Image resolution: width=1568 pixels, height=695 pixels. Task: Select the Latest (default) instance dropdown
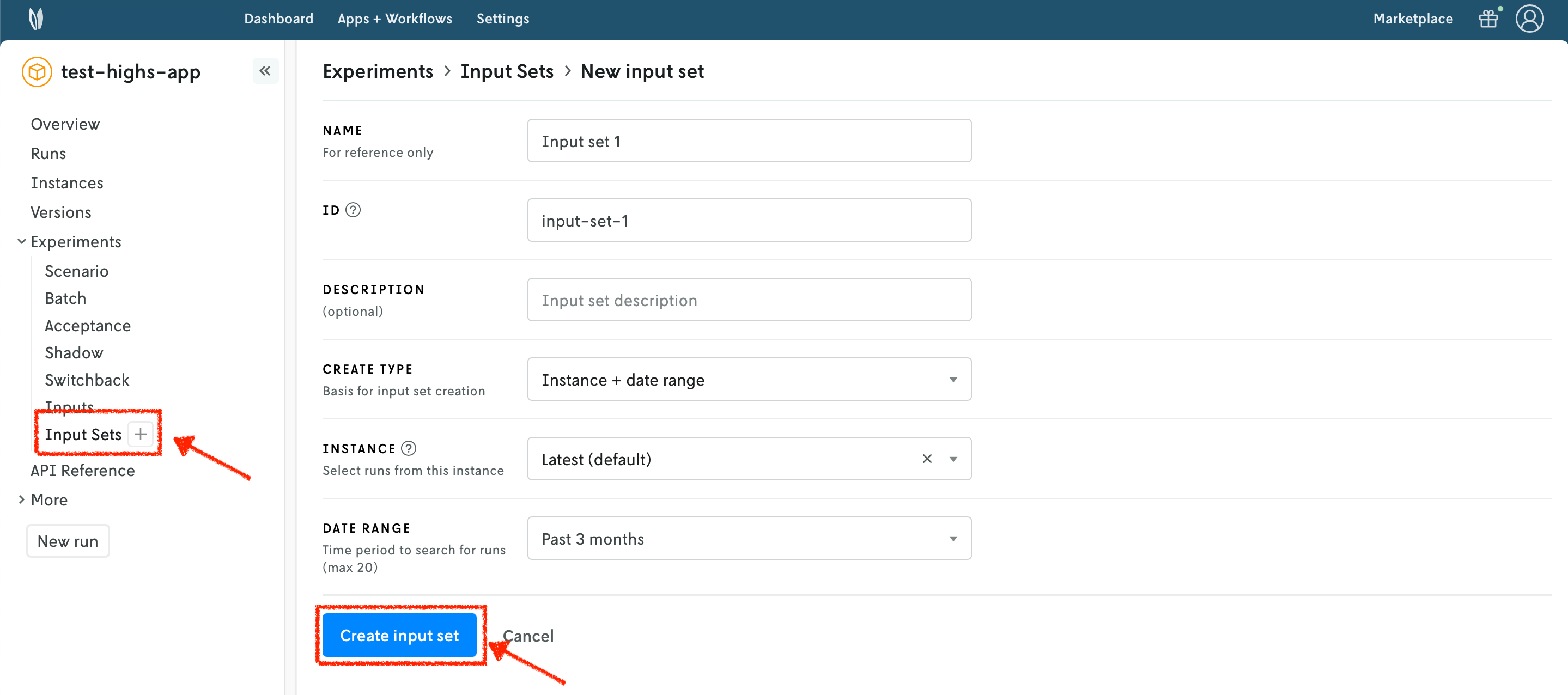(749, 458)
